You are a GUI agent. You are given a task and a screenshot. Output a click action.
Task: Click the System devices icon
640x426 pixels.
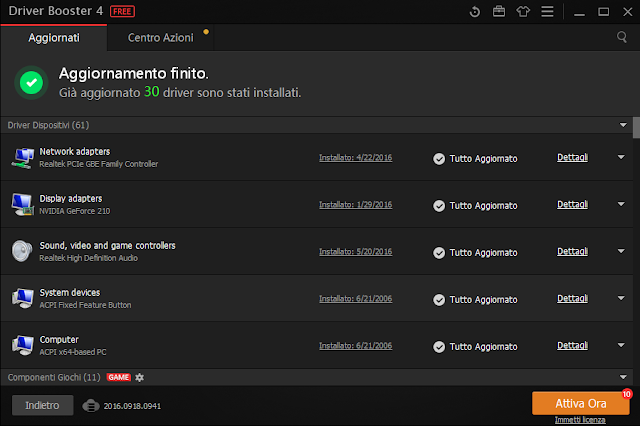tap(23, 298)
